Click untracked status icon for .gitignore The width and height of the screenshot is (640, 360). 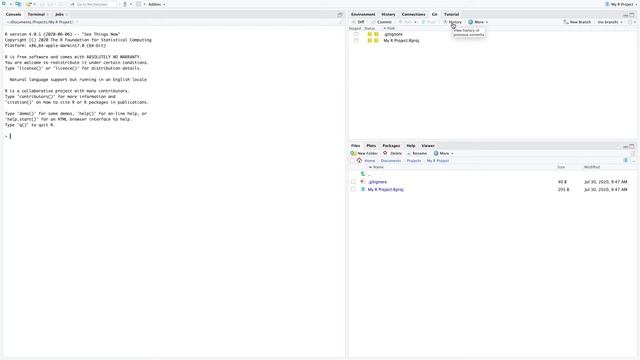click(373, 34)
